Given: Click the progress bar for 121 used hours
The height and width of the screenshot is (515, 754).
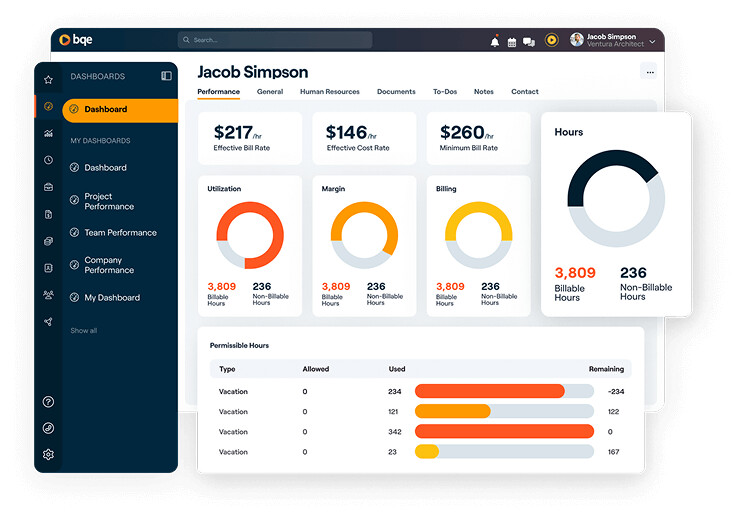Looking at the screenshot, I should (504, 412).
